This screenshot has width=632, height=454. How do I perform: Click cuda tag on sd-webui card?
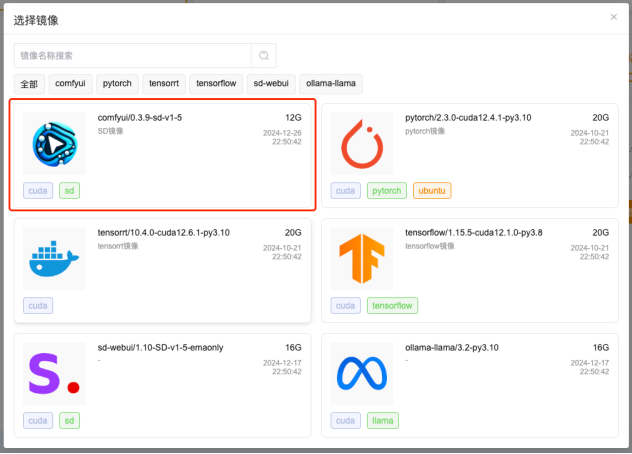[38, 421]
